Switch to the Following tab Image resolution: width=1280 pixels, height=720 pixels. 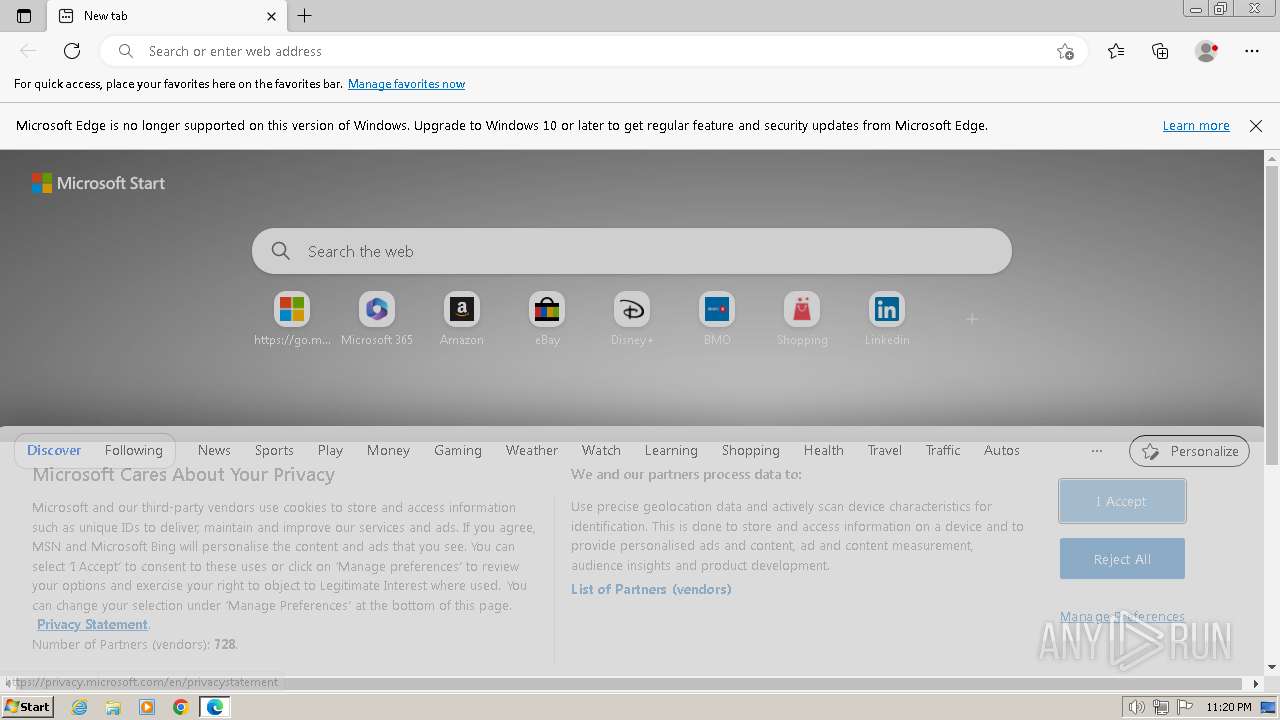click(x=133, y=450)
